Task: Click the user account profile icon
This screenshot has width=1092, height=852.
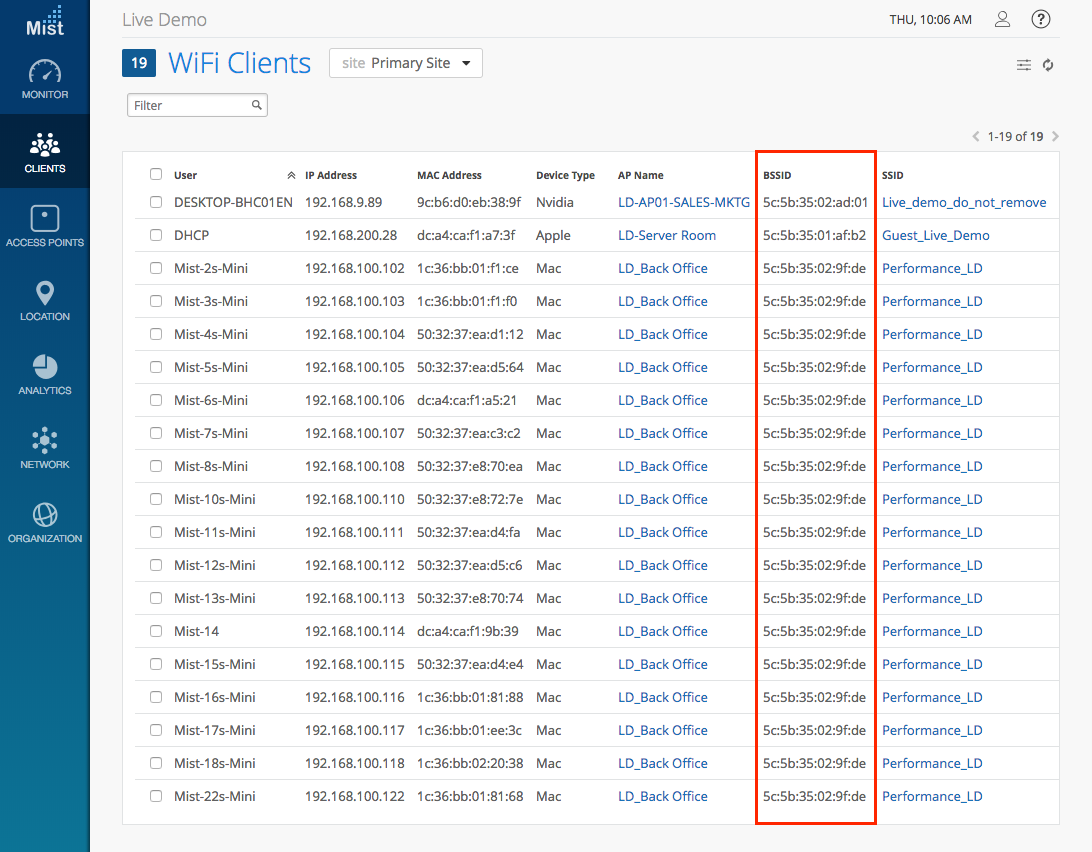Action: [x=1002, y=20]
